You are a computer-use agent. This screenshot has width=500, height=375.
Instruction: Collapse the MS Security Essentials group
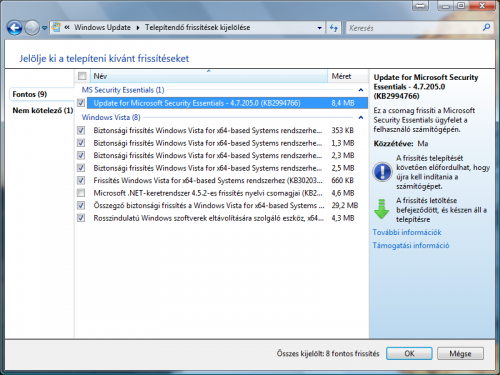click(361, 90)
